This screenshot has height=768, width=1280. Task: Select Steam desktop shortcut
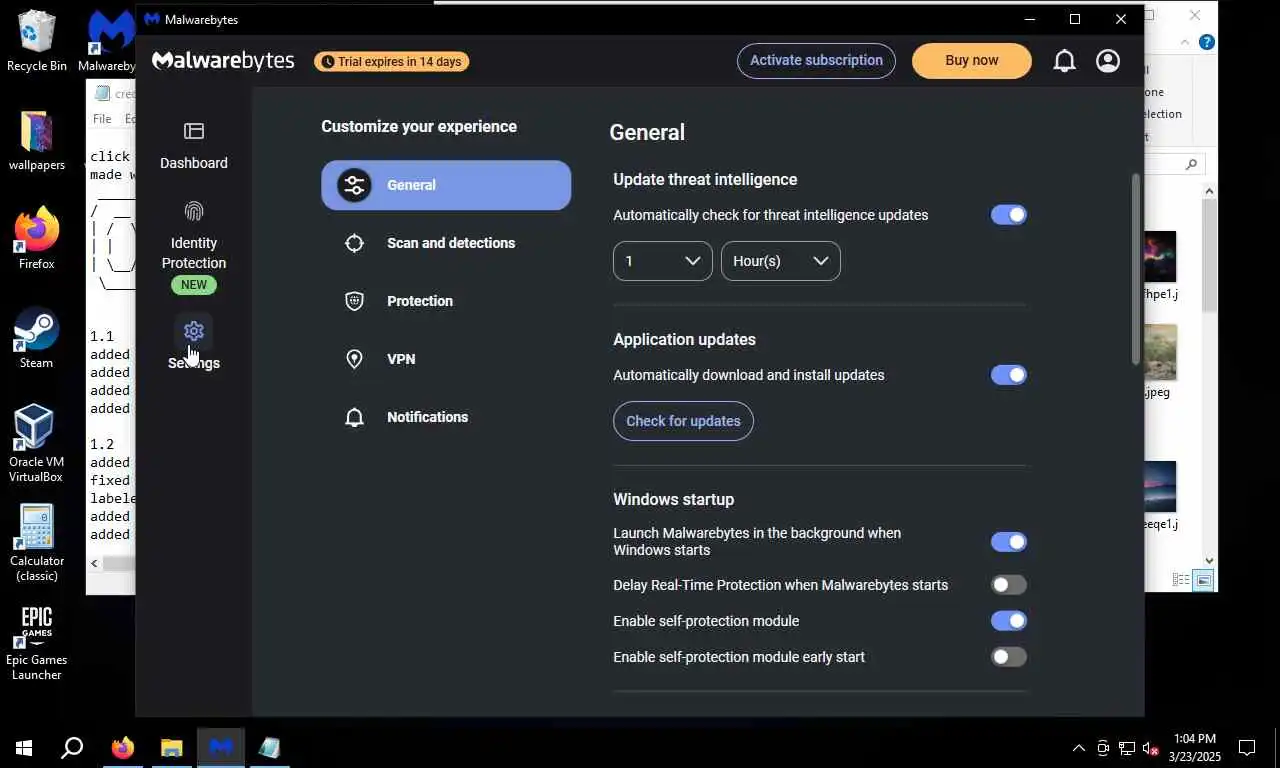click(37, 338)
